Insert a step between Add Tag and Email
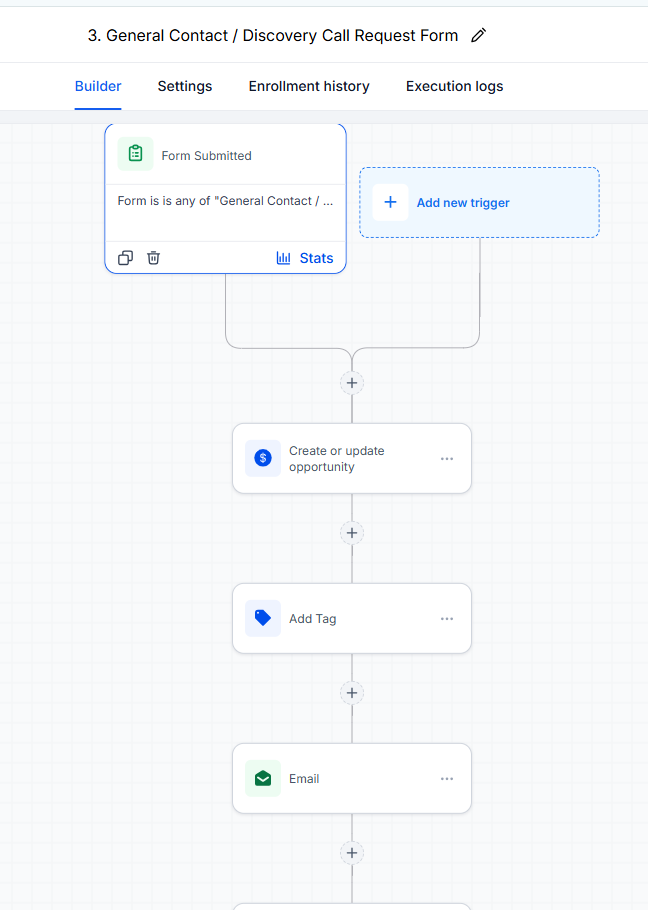The height and width of the screenshot is (910, 648). point(352,693)
